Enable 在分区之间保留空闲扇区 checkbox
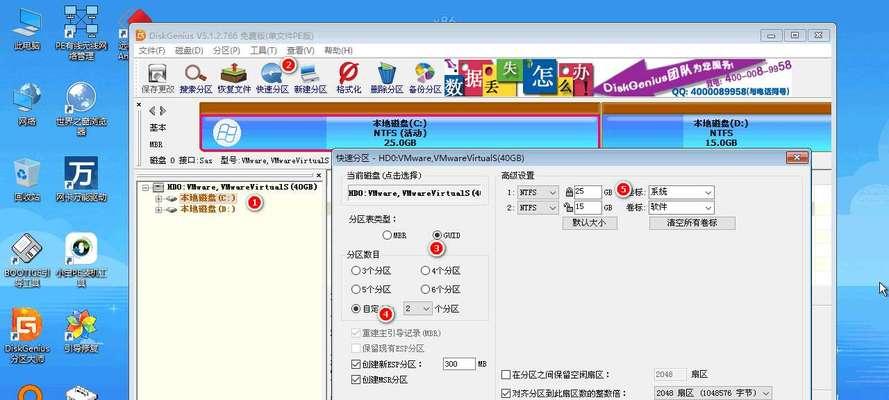The width and height of the screenshot is (889, 400). pos(506,375)
